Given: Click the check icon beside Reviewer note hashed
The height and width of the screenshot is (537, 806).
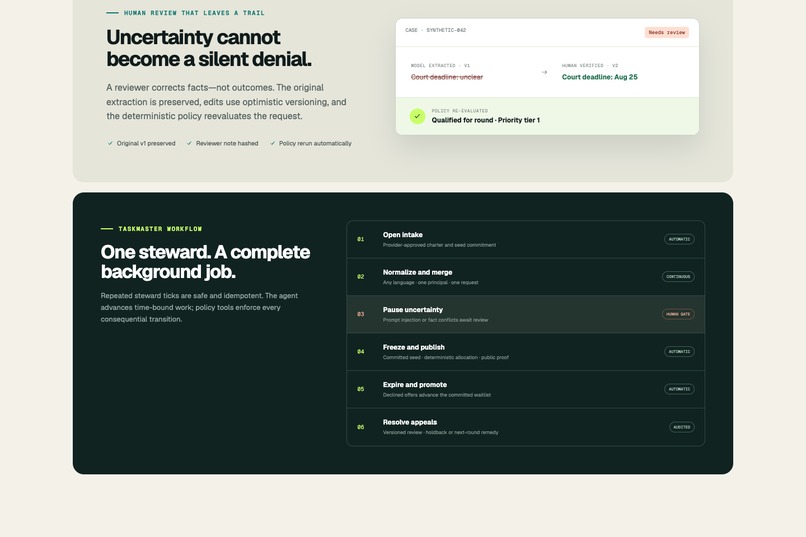Looking at the screenshot, I should (189, 143).
